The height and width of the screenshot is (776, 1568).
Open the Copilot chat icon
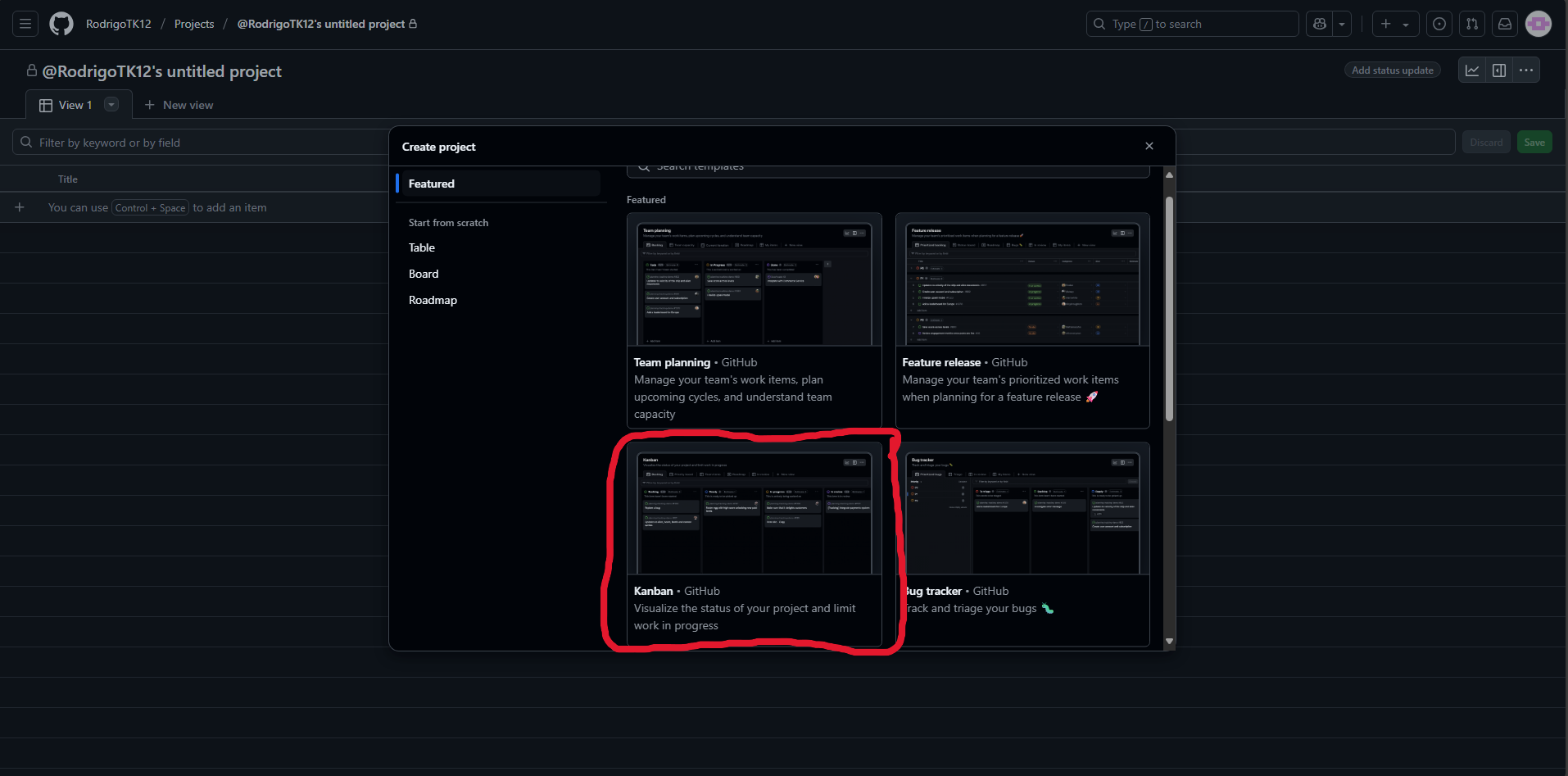pyautogui.click(x=1319, y=24)
